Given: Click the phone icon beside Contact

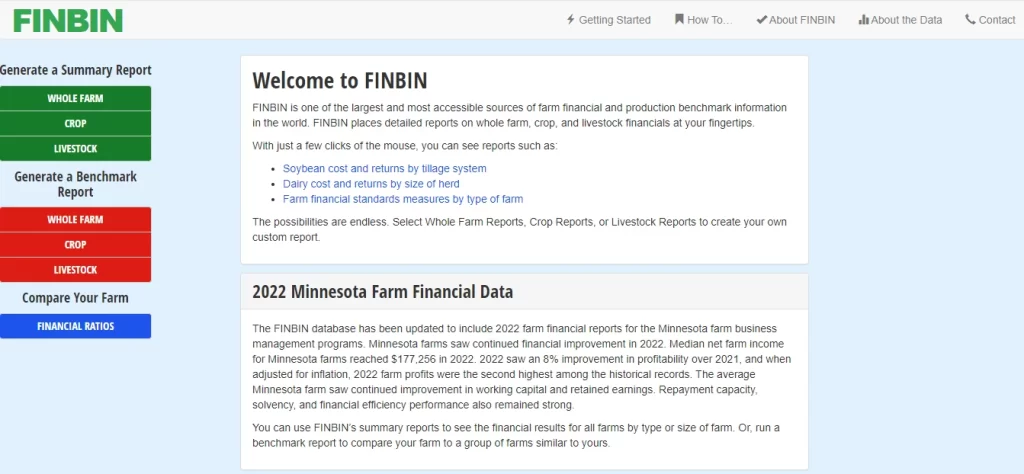Looking at the screenshot, I should click(x=970, y=20).
